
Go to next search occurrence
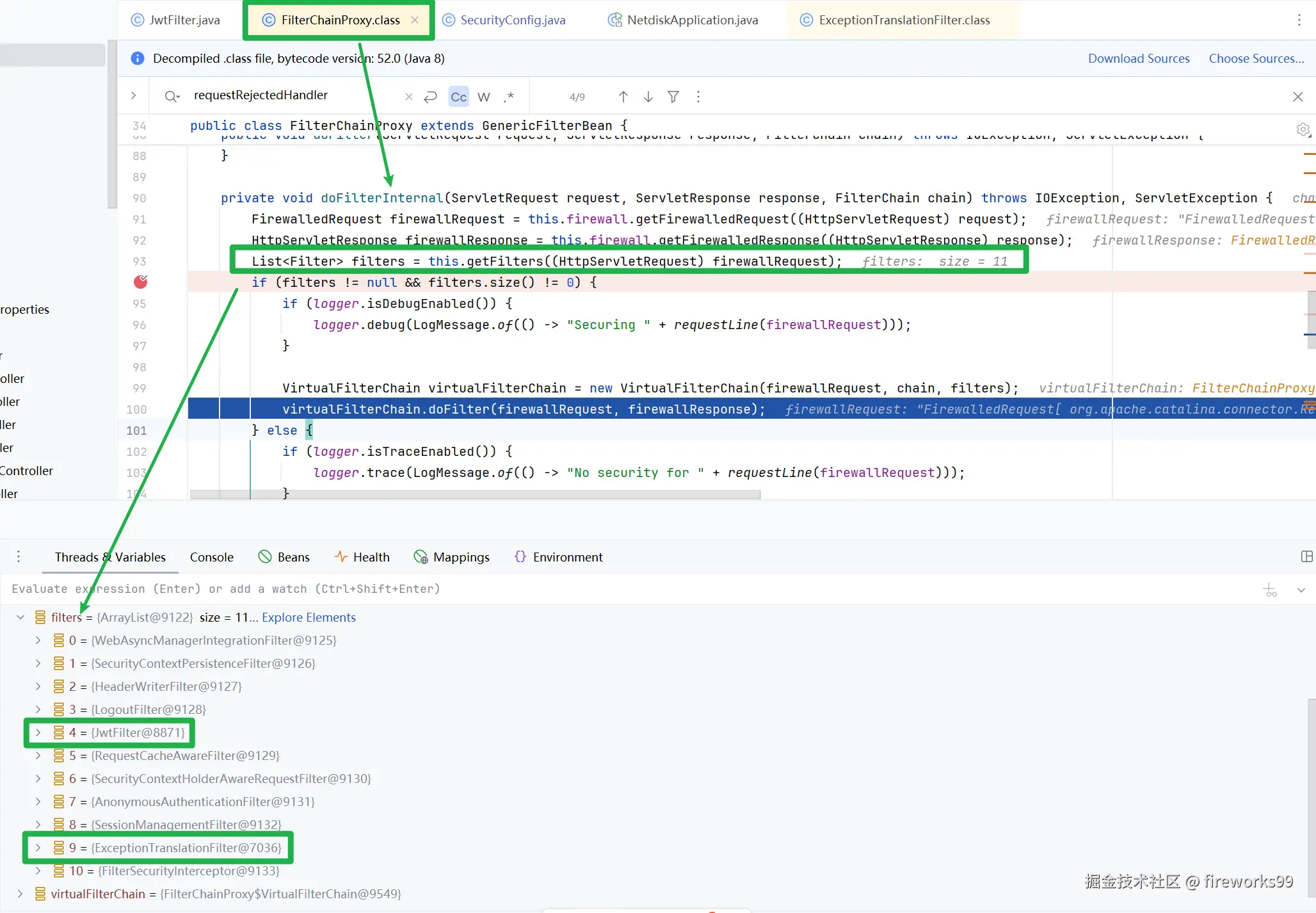648,97
